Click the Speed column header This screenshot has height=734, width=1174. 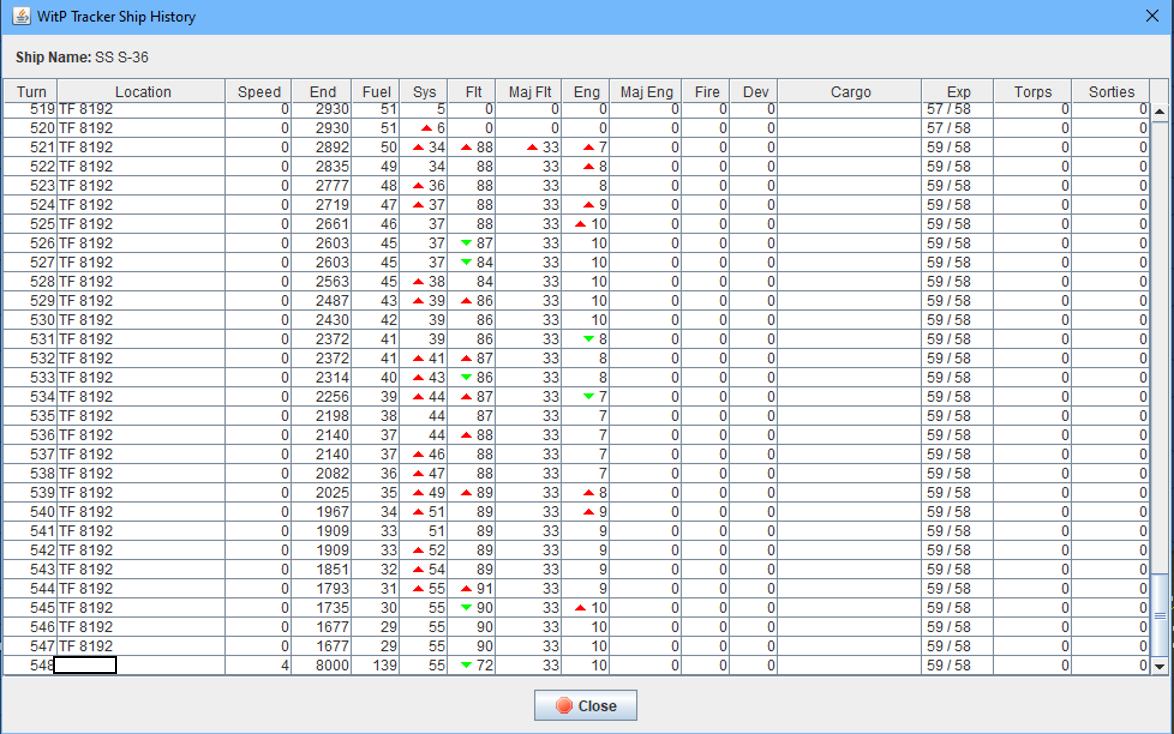258,92
